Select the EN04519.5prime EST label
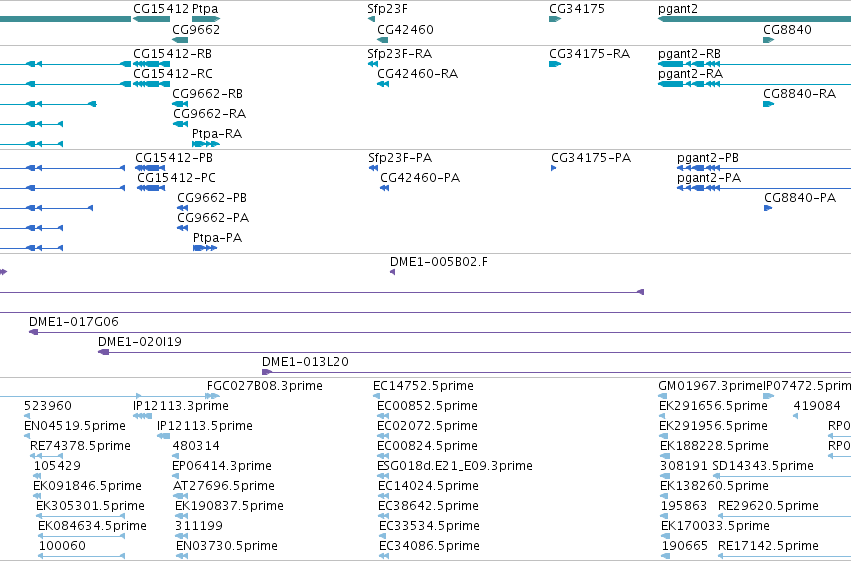Image resolution: width=851 pixels, height=561 pixels. [75, 426]
